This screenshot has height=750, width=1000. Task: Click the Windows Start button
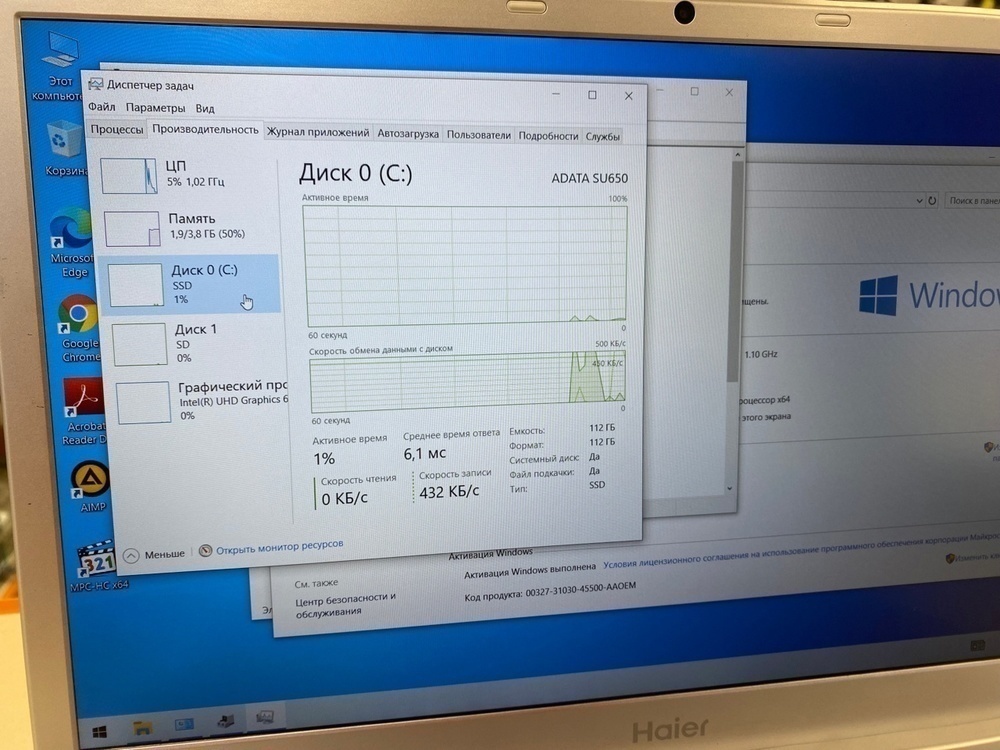click(x=100, y=731)
